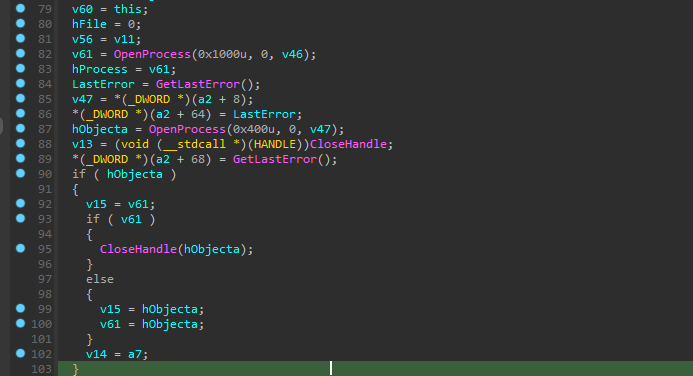
Task: Click the LastError variable on line 86
Action: click(264, 114)
